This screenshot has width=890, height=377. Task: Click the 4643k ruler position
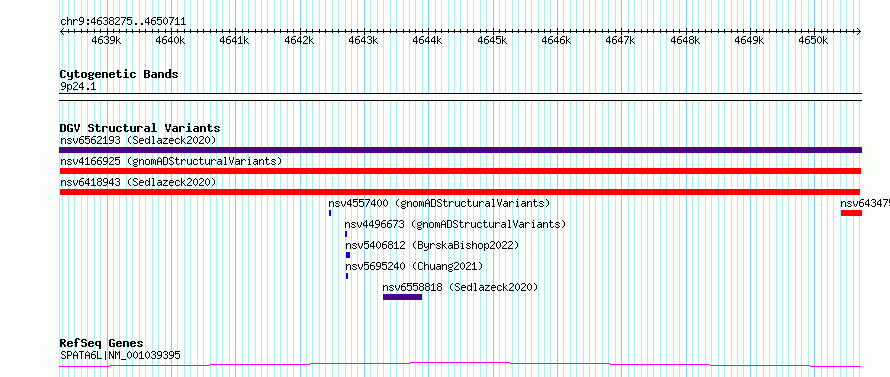point(363,41)
